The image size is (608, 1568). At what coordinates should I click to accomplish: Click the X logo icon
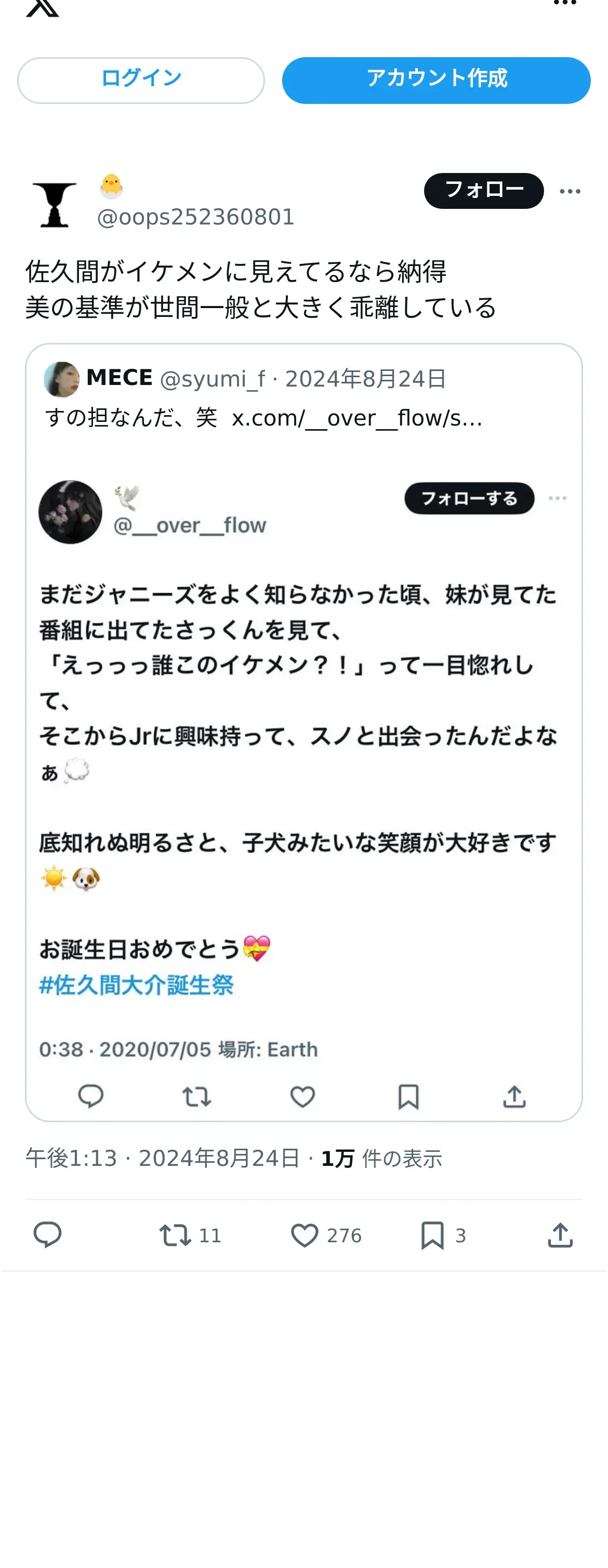click(43, 7)
